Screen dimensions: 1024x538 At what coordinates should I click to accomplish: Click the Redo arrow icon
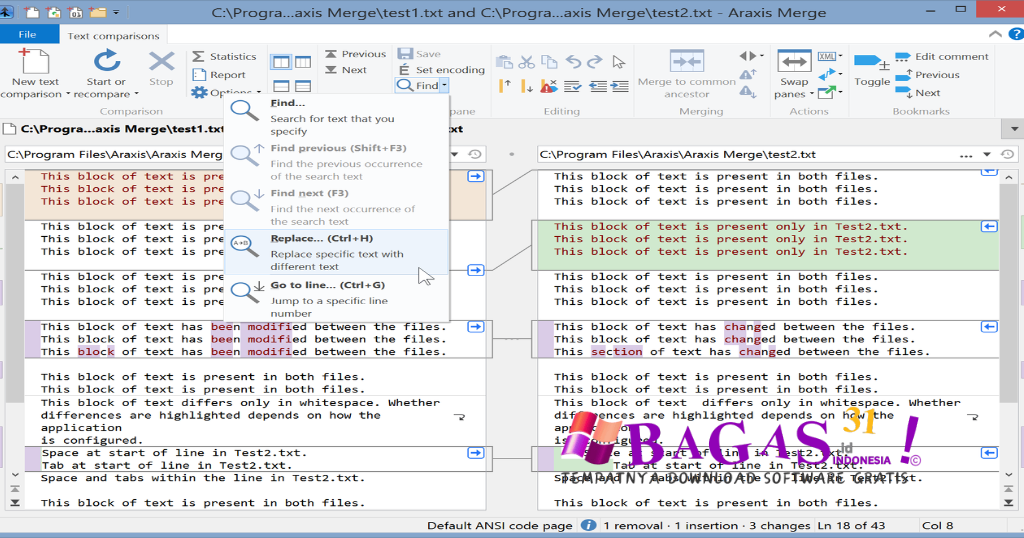click(x=595, y=62)
